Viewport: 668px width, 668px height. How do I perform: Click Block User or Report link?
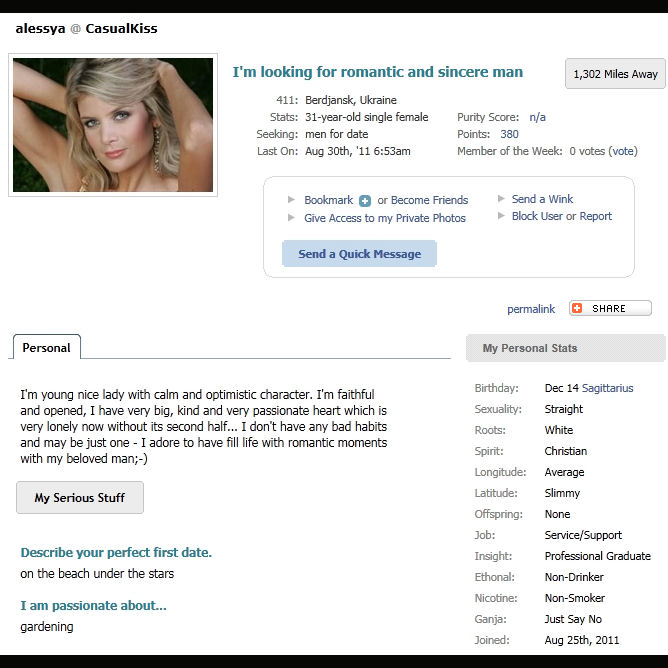pyautogui.click(x=561, y=216)
